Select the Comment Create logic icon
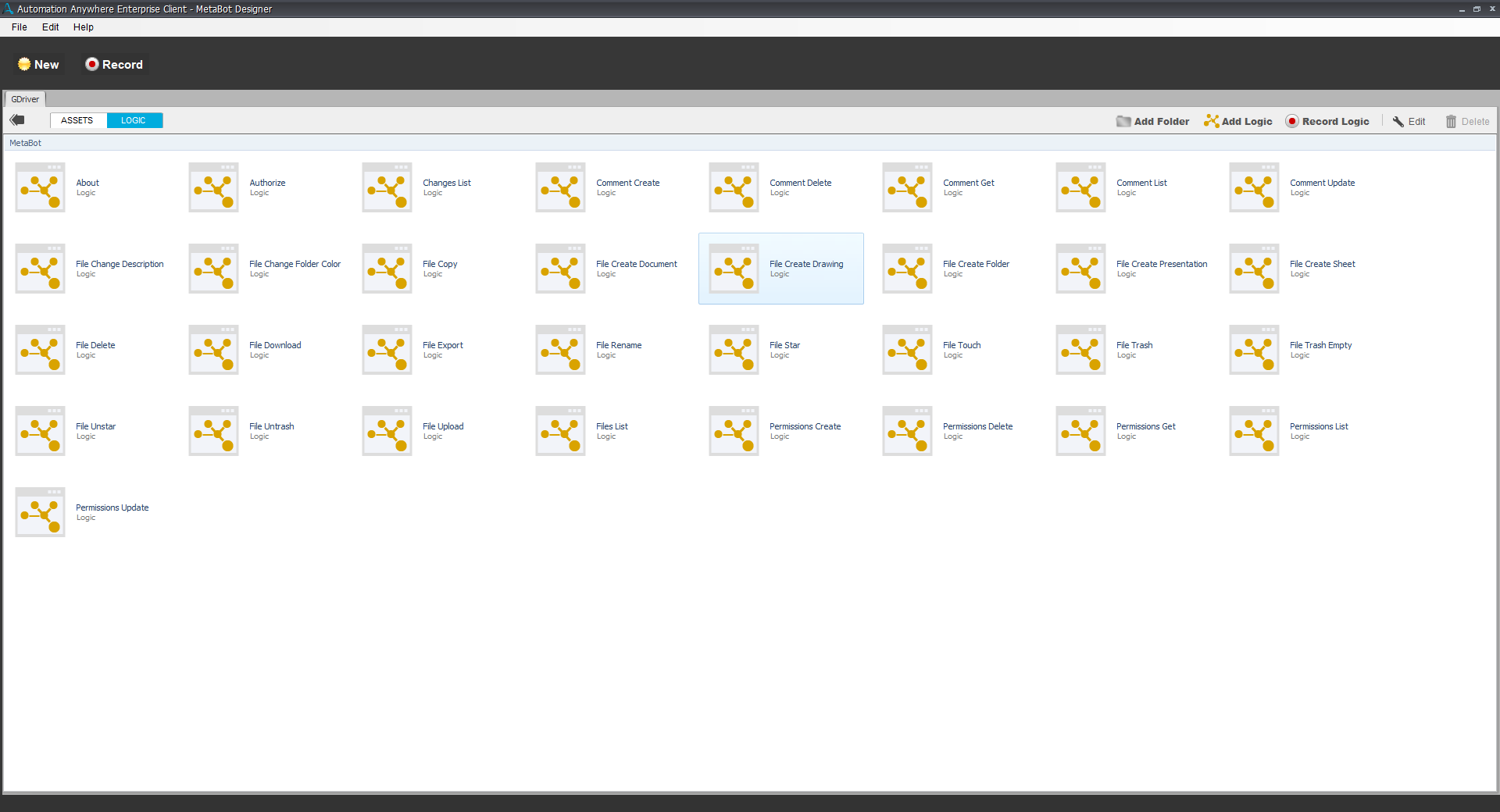The image size is (1500, 812). point(560,187)
